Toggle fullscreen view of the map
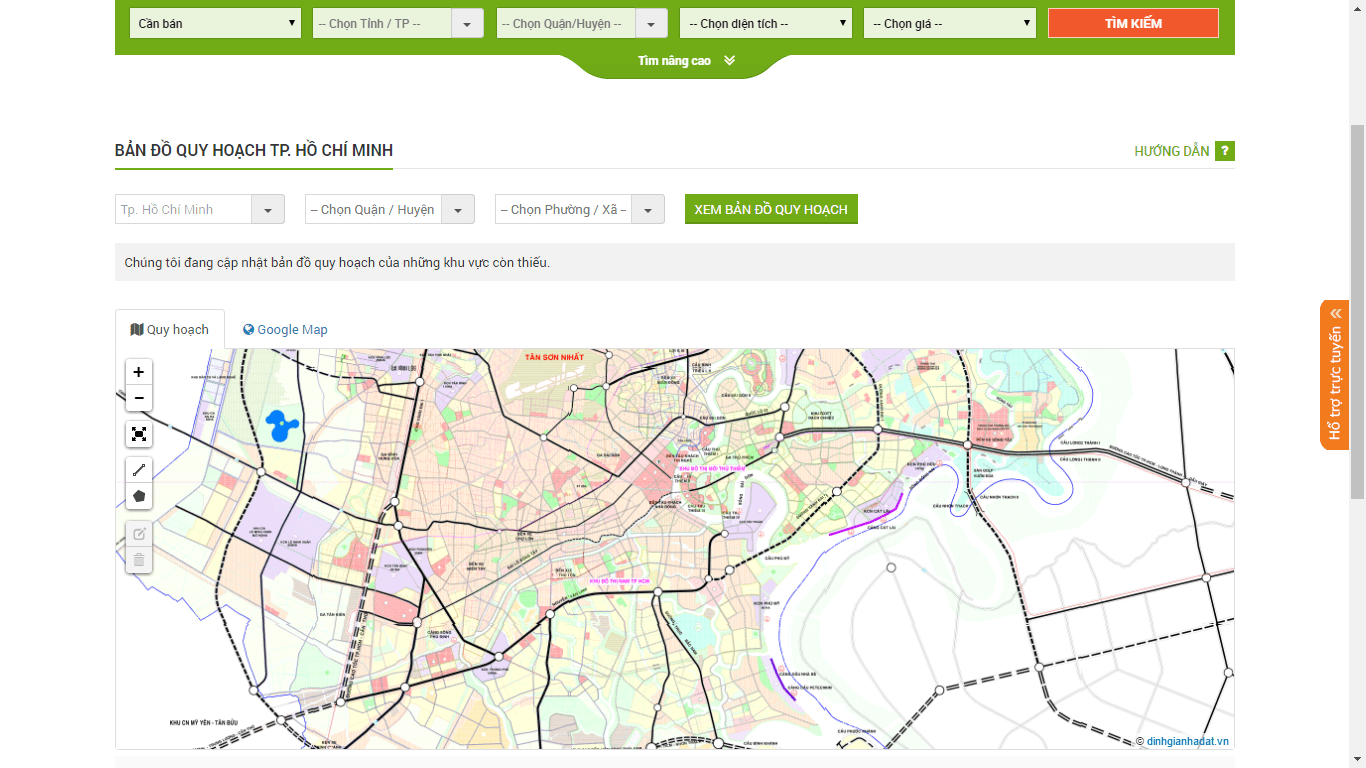 click(x=139, y=434)
